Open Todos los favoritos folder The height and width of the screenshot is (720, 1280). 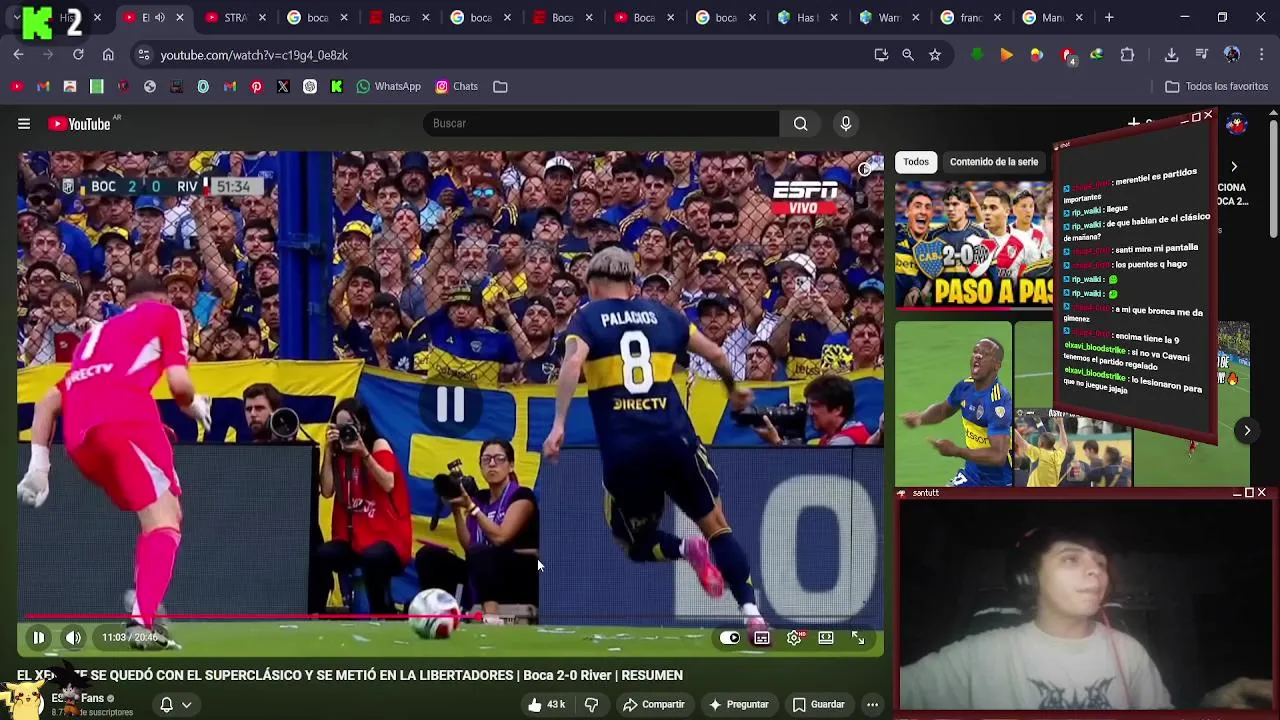[x=1217, y=86]
